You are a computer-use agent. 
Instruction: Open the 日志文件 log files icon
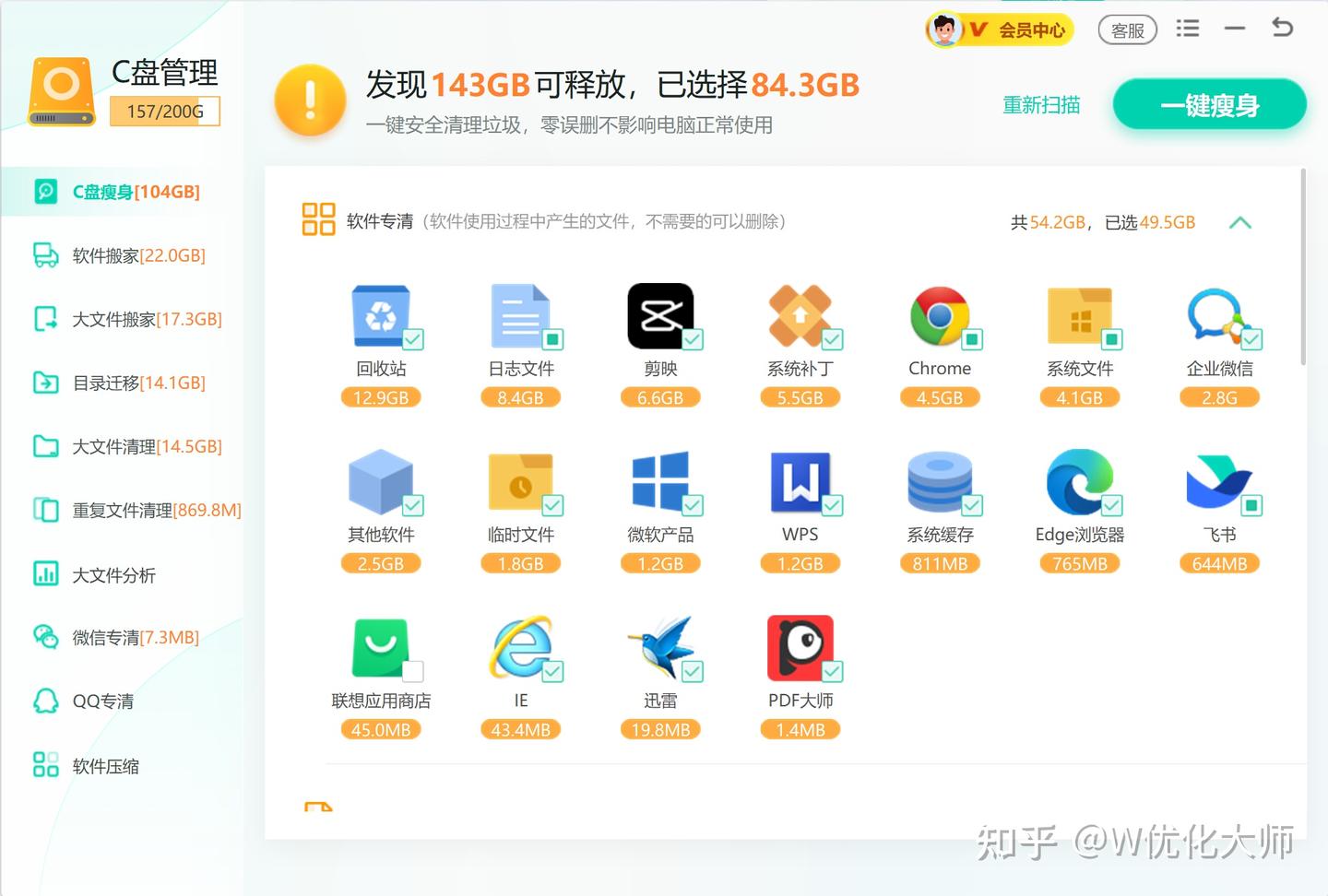(520, 316)
